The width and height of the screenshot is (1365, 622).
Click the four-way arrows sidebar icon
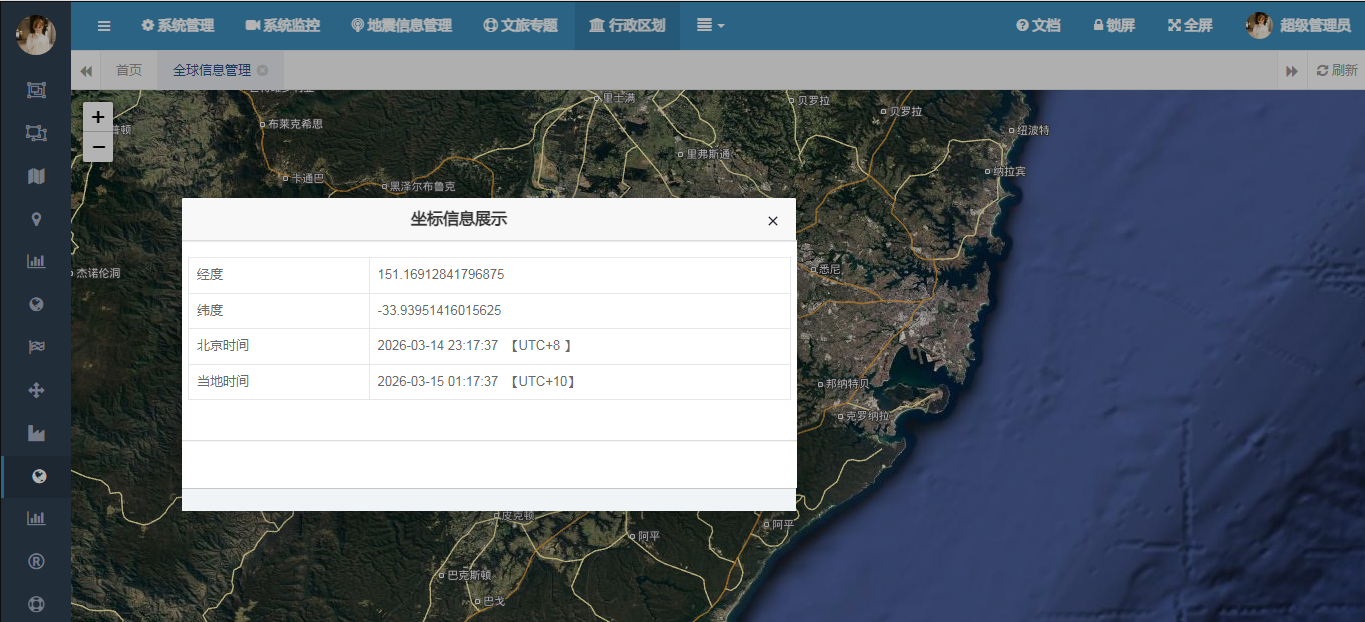36,391
